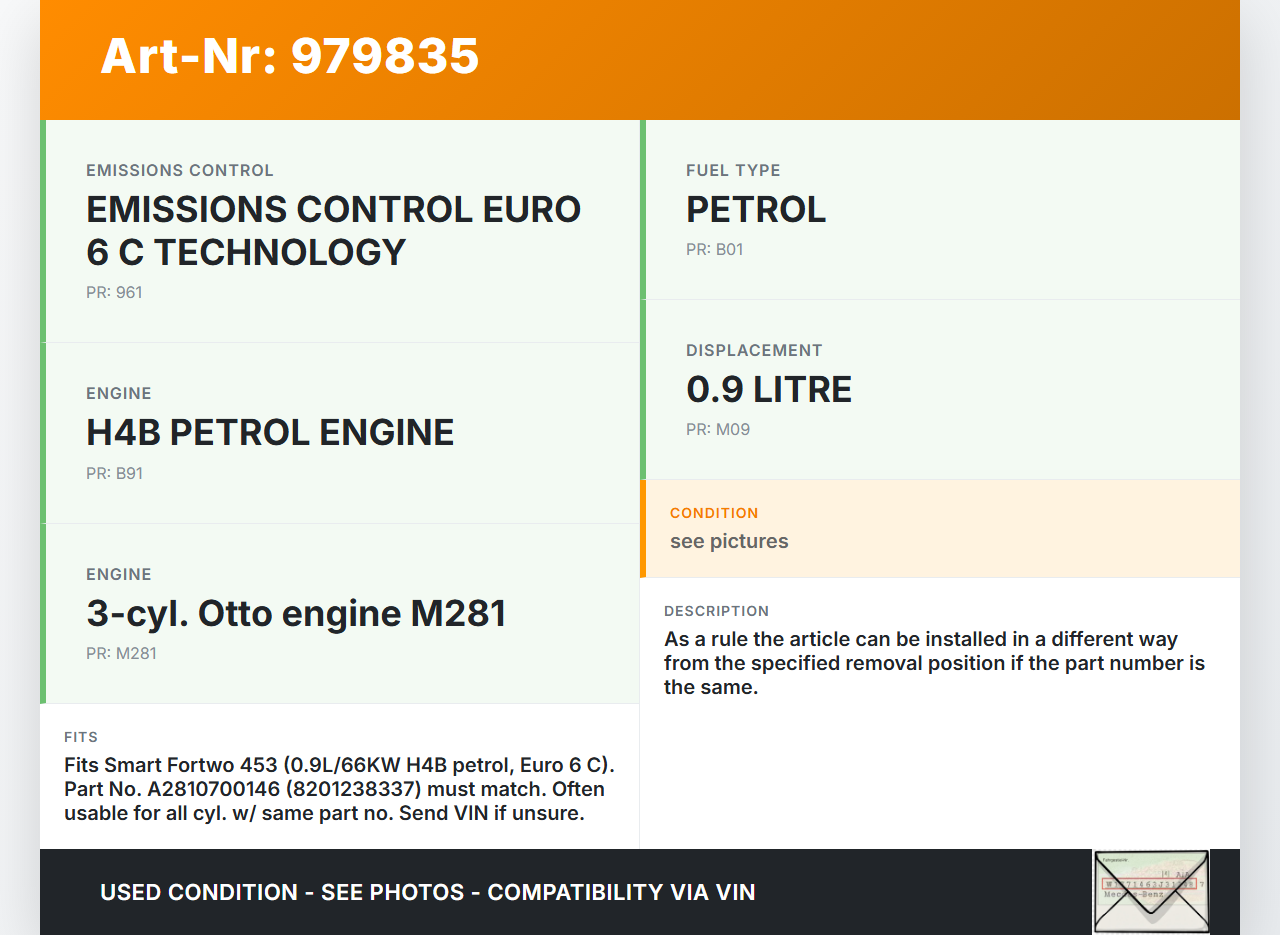Image resolution: width=1280 pixels, height=935 pixels.
Task: Click the article installation description paragraph
Action: coord(934,663)
